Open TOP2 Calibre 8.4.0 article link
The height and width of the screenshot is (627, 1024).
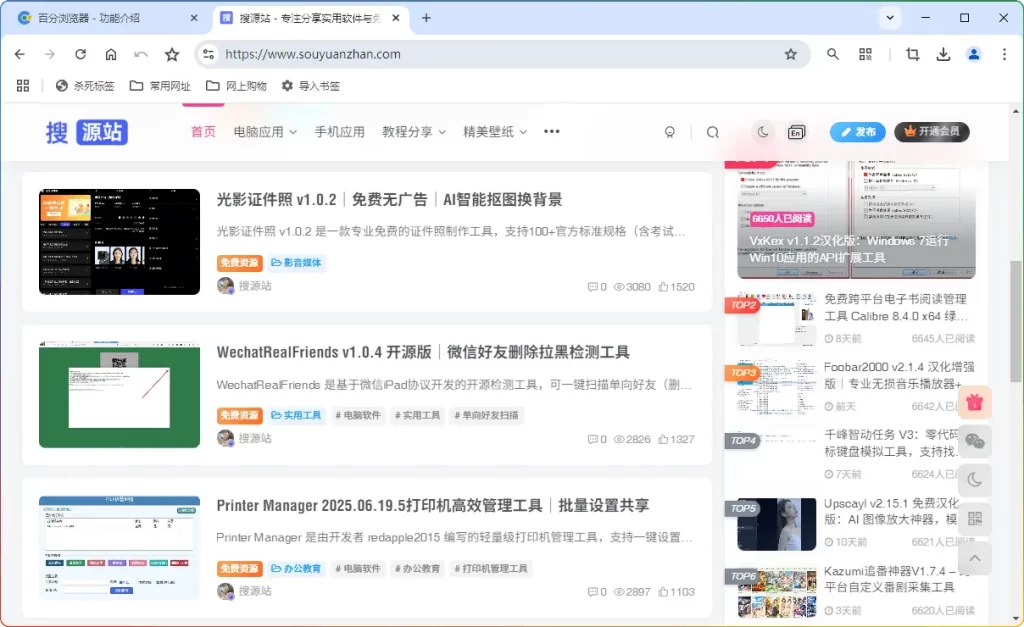coord(895,308)
